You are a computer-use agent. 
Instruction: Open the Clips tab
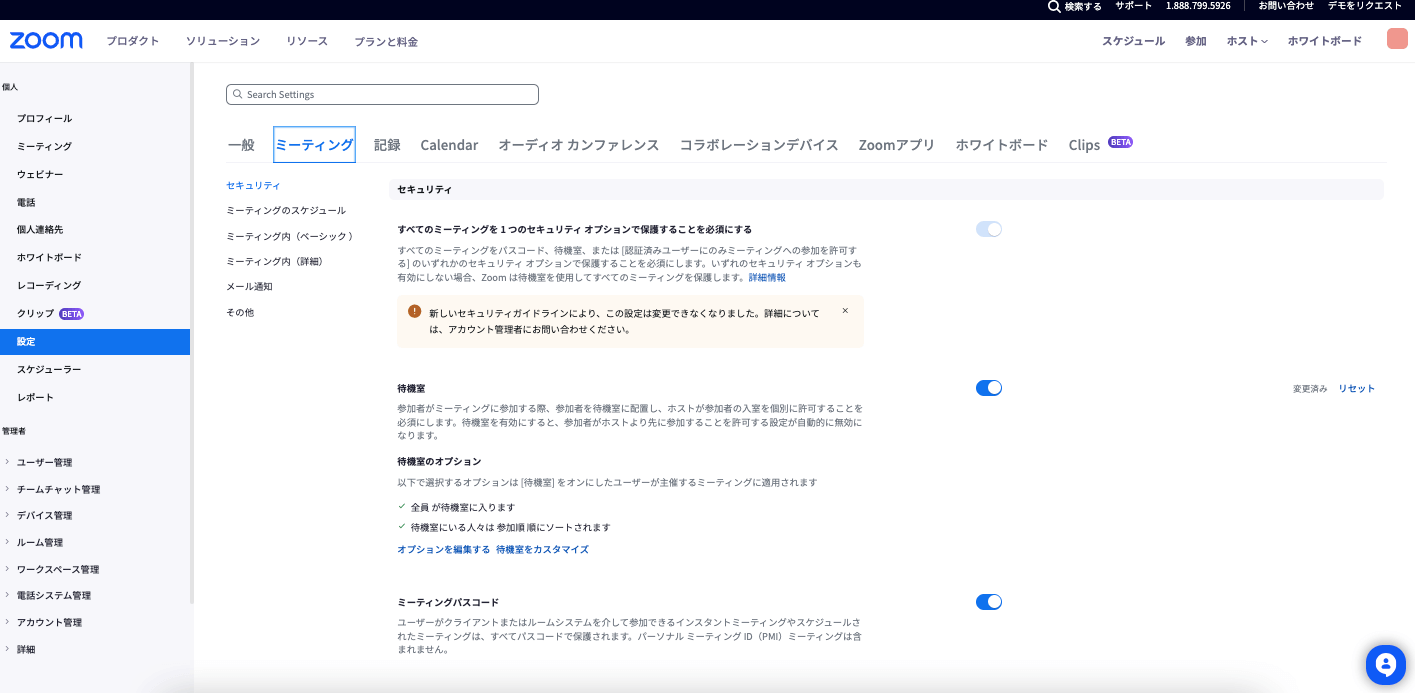pyautogui.click(x=1084, y=145)
